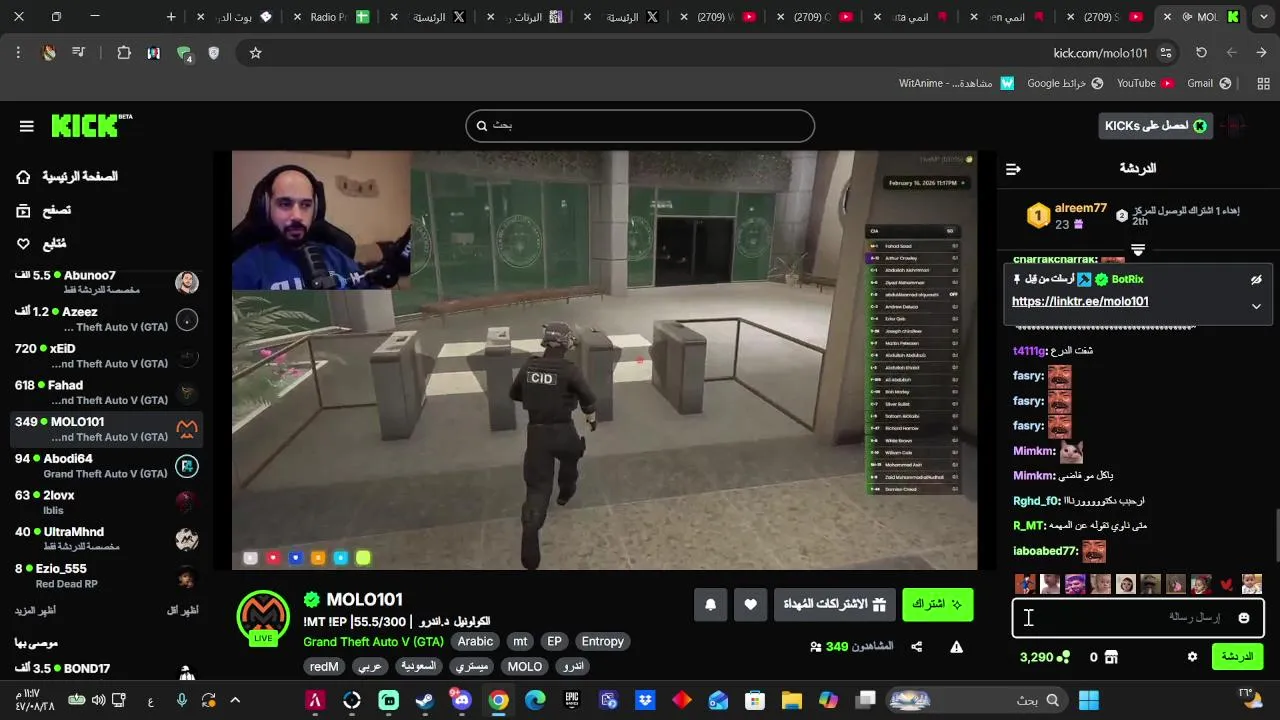Screen dimensions: 1280x720
Task: Bookmark page with star icon
Action: click(255, 53)
